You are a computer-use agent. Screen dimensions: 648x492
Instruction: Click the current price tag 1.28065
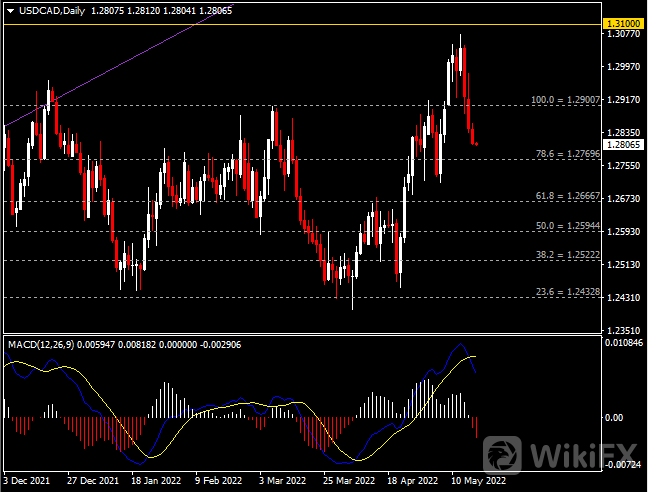(x=625, y=145)
